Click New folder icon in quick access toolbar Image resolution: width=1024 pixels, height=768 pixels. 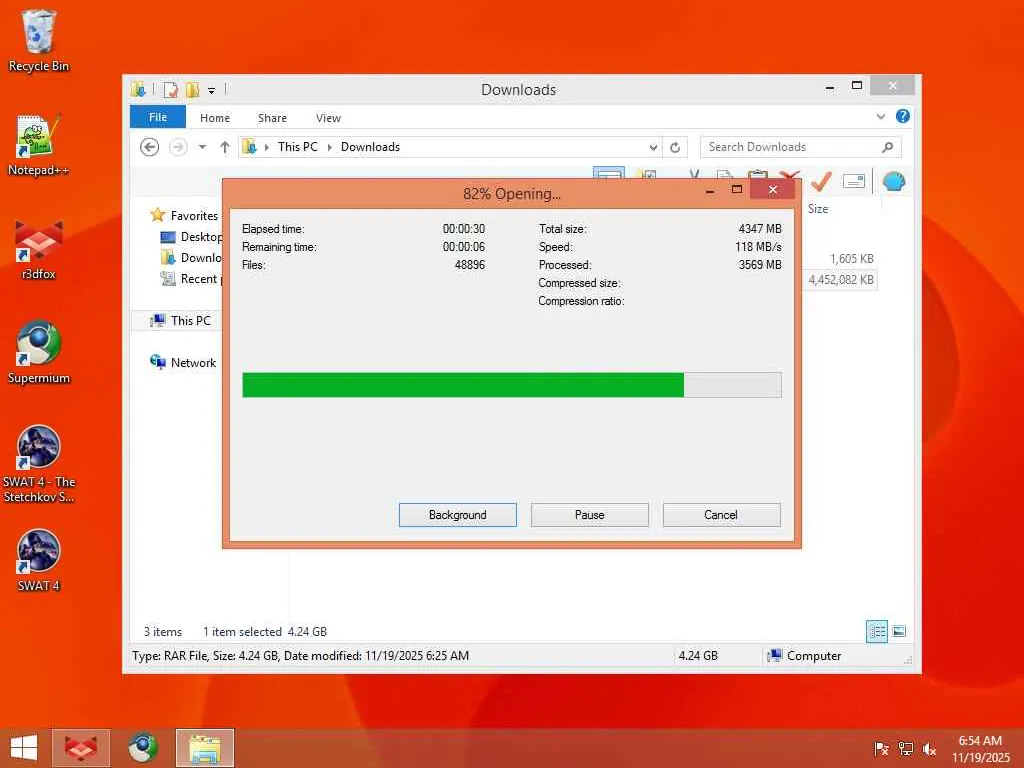pos(192,89)
